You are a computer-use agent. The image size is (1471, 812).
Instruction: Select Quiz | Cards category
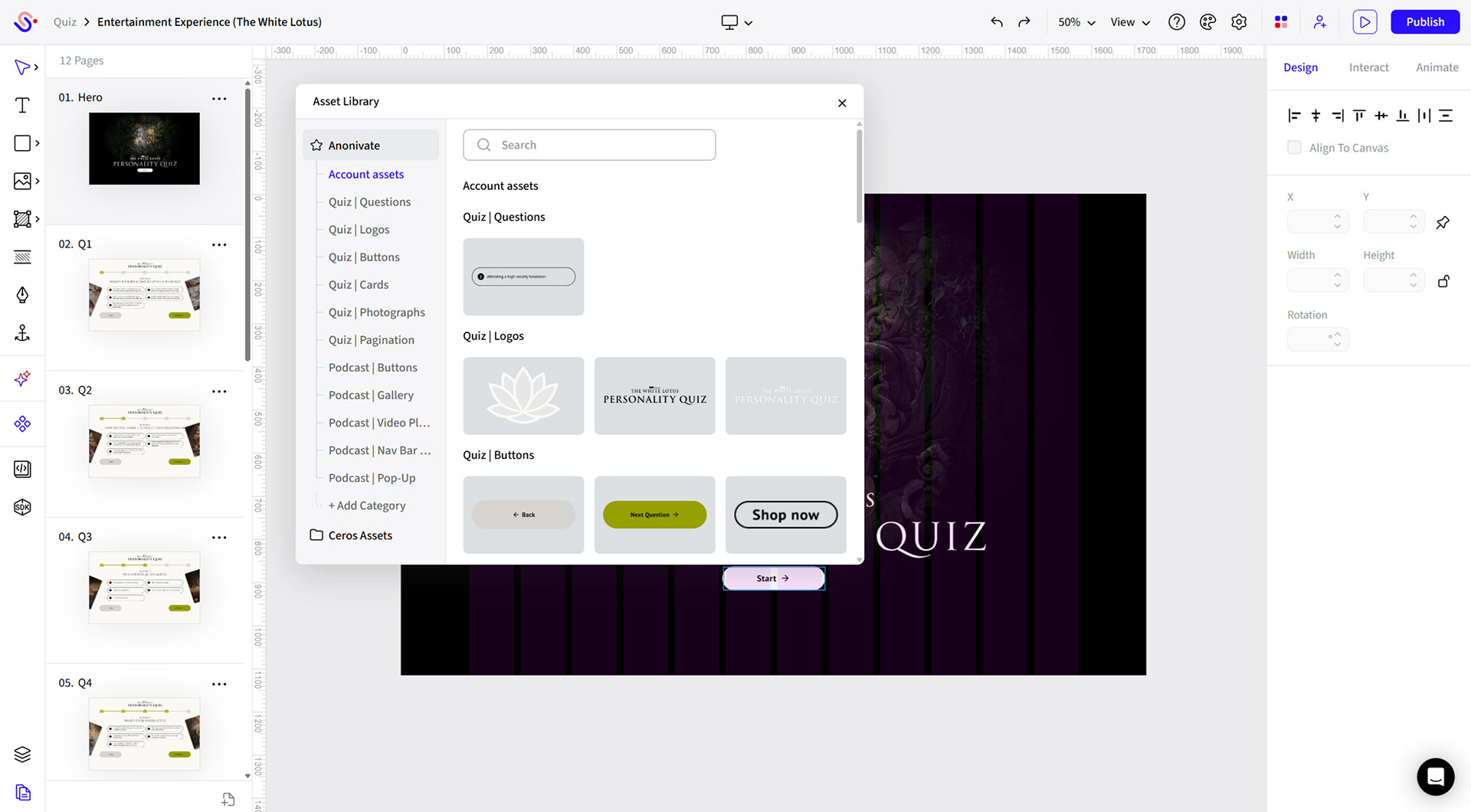[358, 285]
